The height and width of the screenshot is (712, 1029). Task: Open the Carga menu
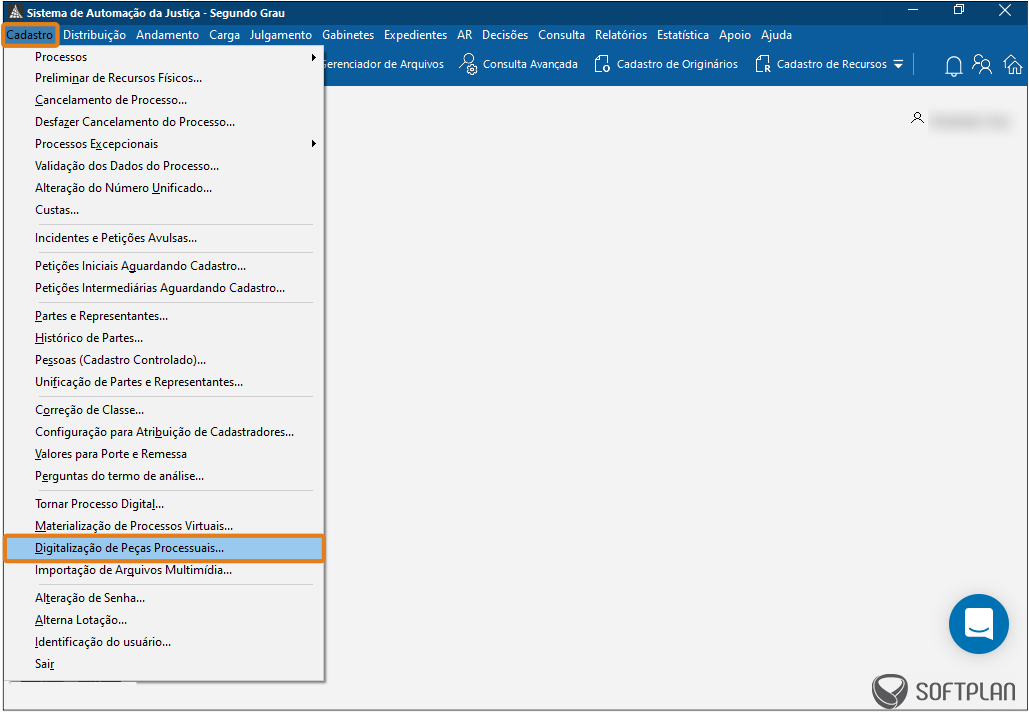pos(224,35)
